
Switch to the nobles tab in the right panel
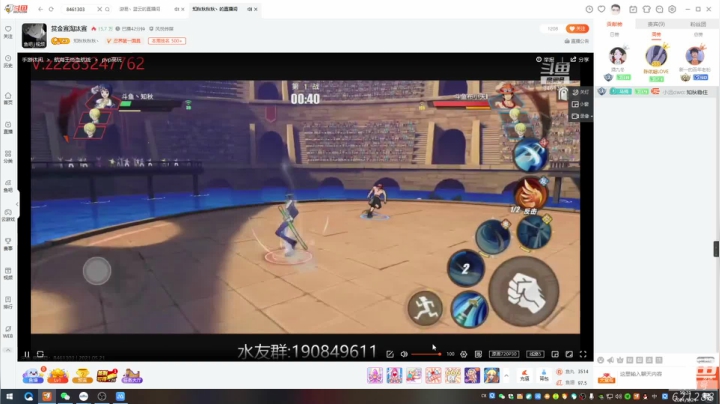656,24
